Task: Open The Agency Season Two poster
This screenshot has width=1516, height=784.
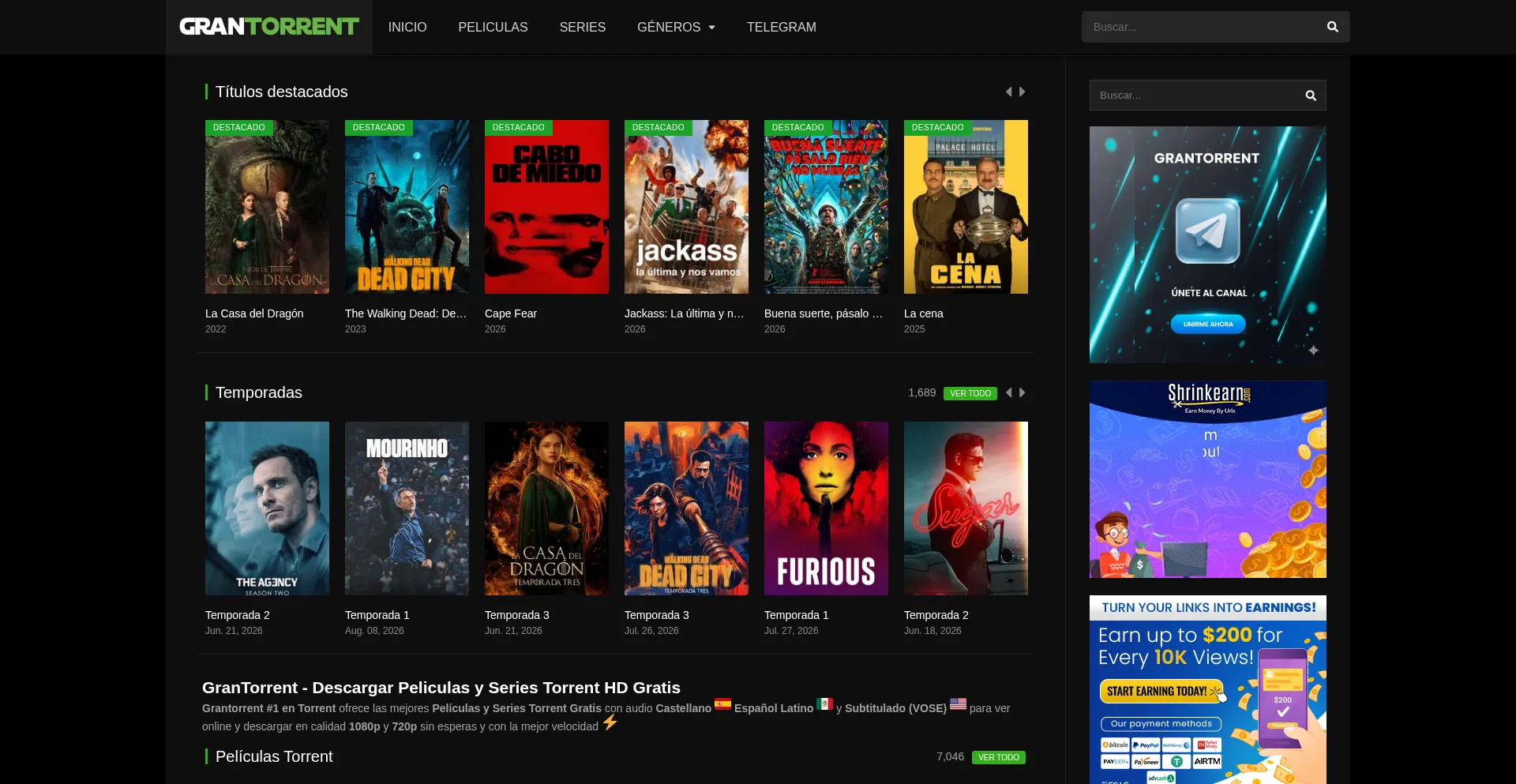Action: click(x=267, y=508)
